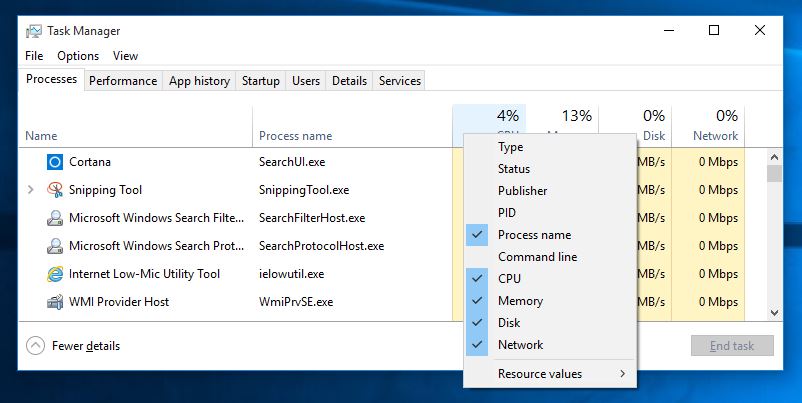Enable the Publisher column
Image resolution: width=802 pixels, height=403 pixels.
click(550, 191)
